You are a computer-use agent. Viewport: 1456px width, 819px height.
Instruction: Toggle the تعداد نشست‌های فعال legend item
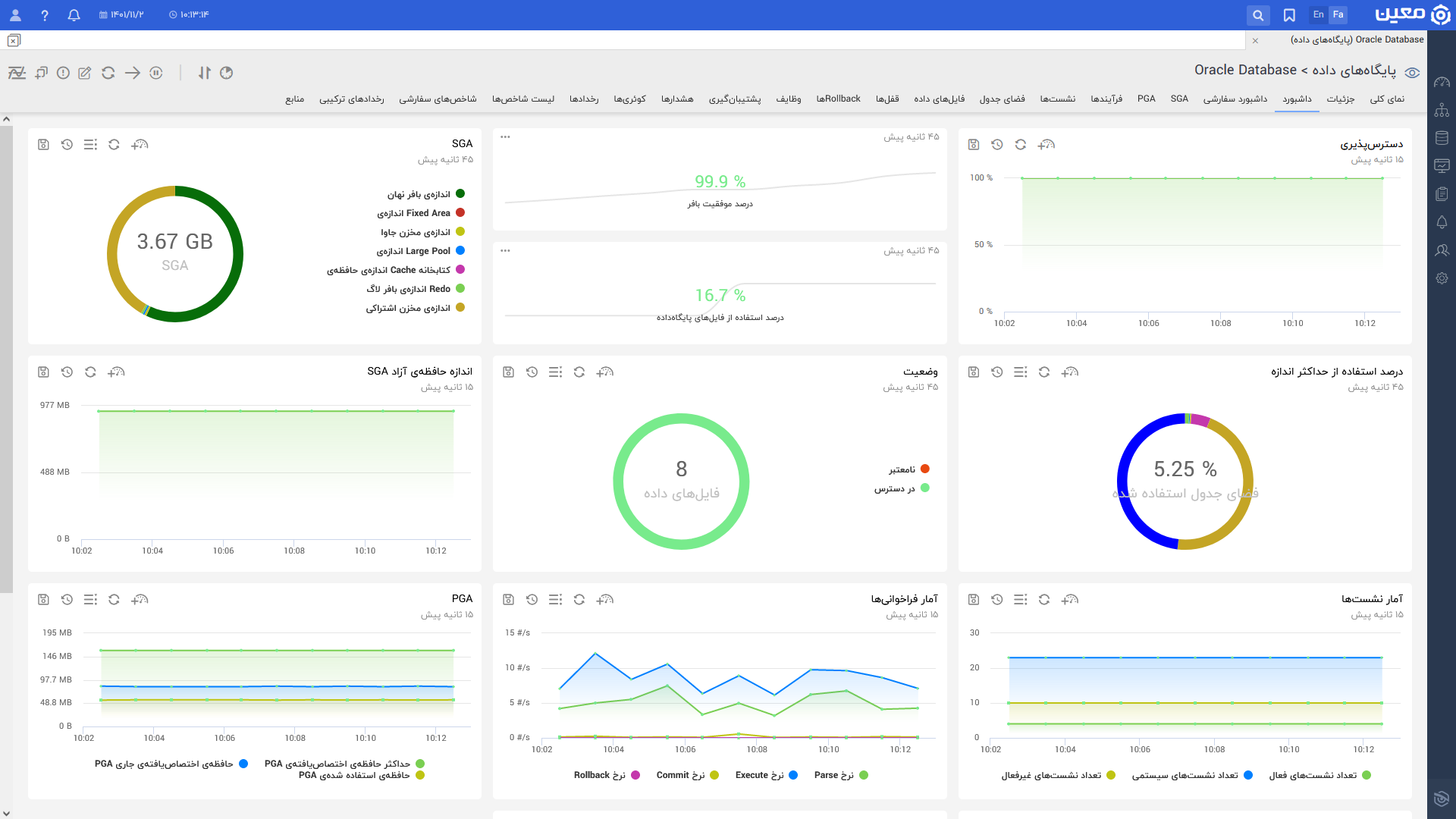[x=1320, y=775]
